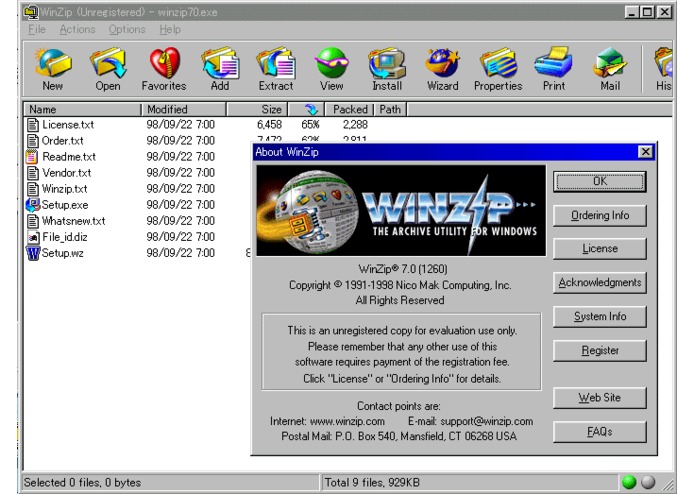Click the Ordering Info button
The image size is (695, 494).
pos(600,215)
